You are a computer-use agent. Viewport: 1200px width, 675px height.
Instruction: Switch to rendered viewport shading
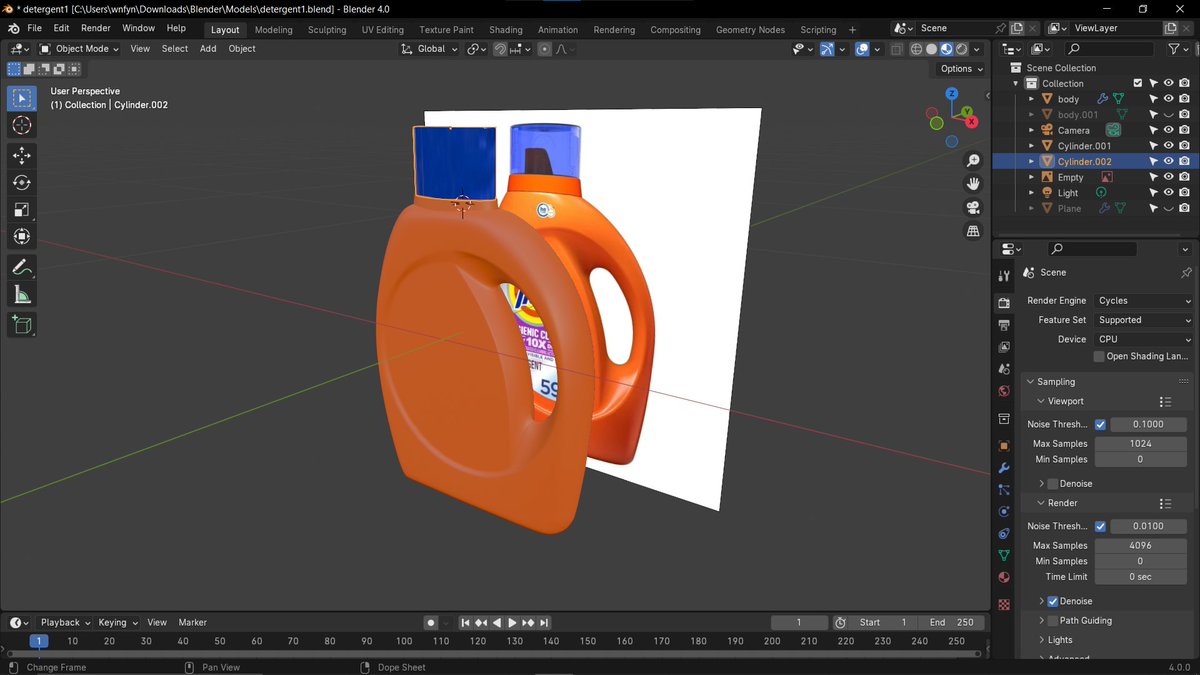(961, 48)
